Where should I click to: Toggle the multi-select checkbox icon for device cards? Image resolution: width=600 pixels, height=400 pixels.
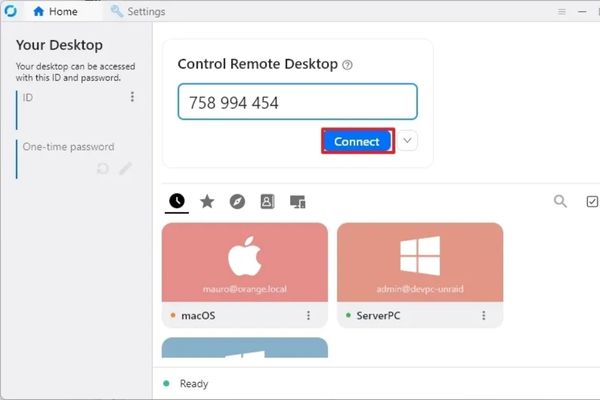coord(591,201)
